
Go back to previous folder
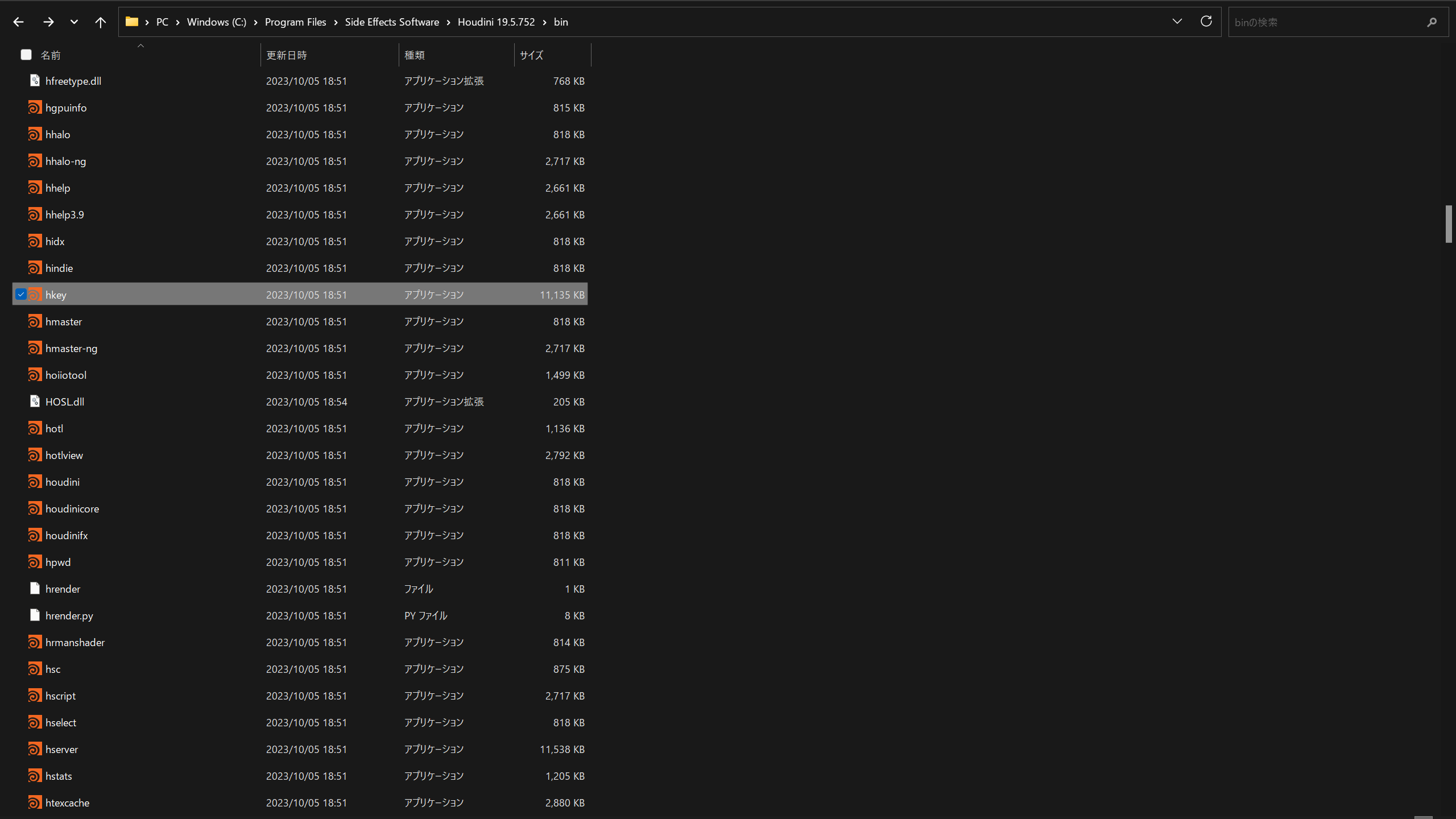click(x=18, y=22)
